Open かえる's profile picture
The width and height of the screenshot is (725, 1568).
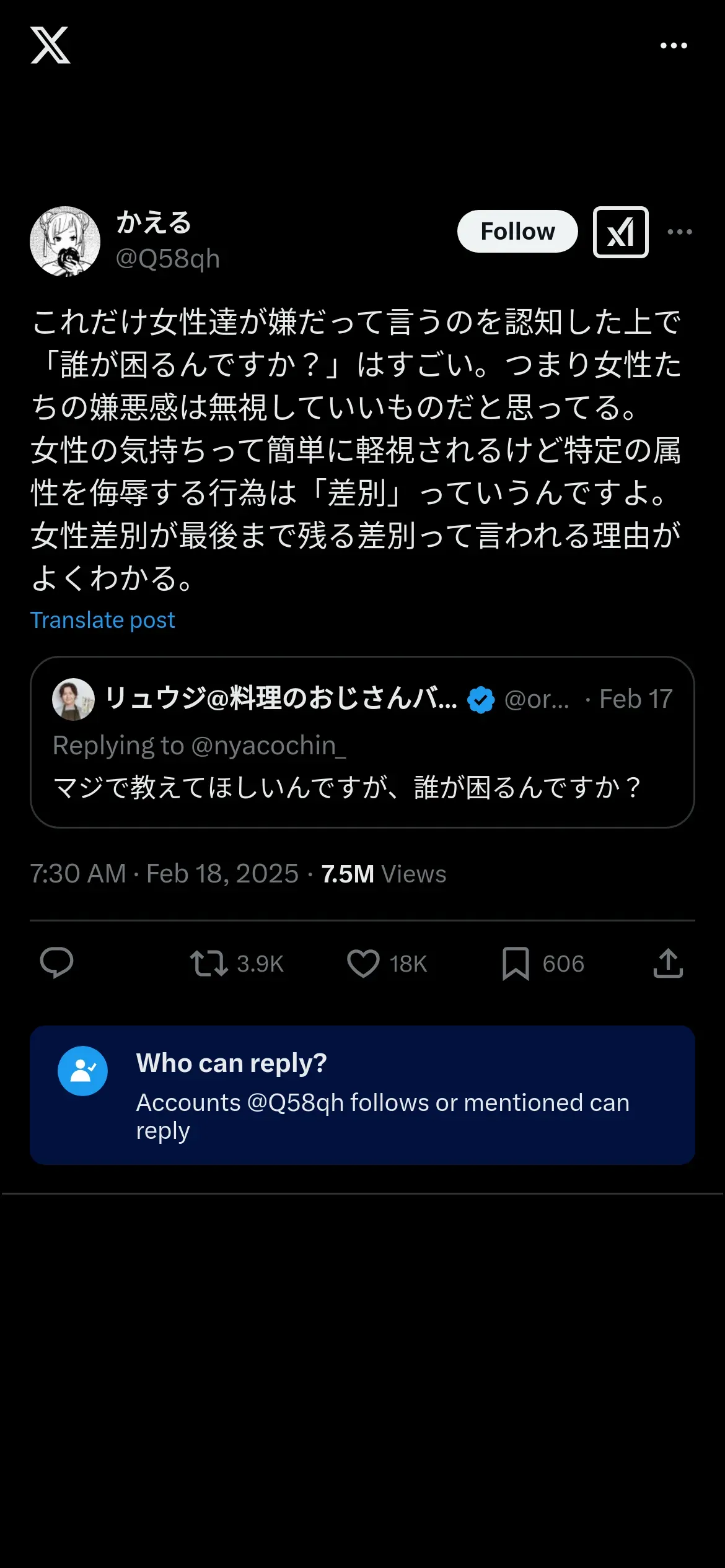65,242
